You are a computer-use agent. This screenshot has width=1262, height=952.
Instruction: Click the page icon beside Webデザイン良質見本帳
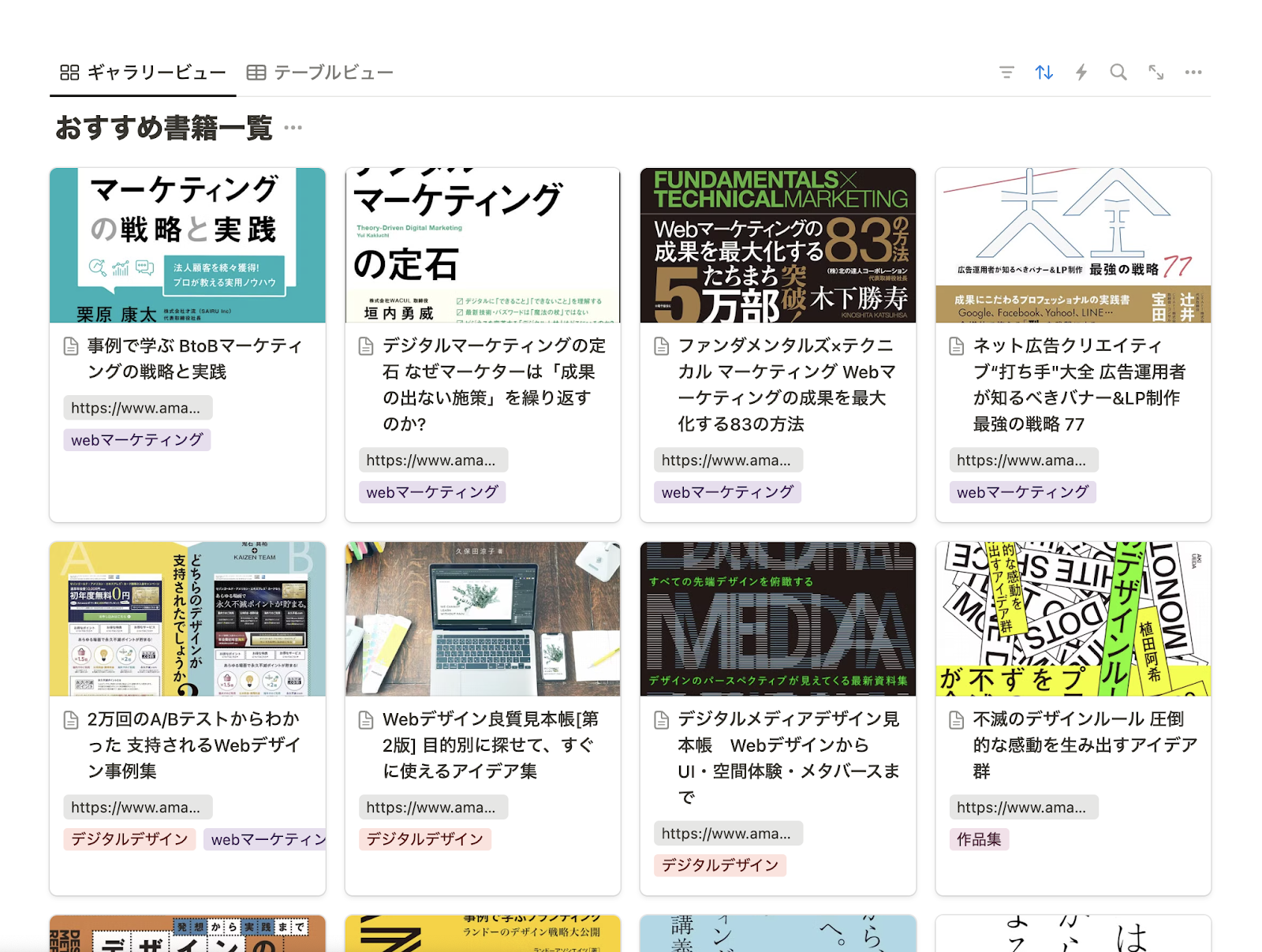click(x=366, y=719)
